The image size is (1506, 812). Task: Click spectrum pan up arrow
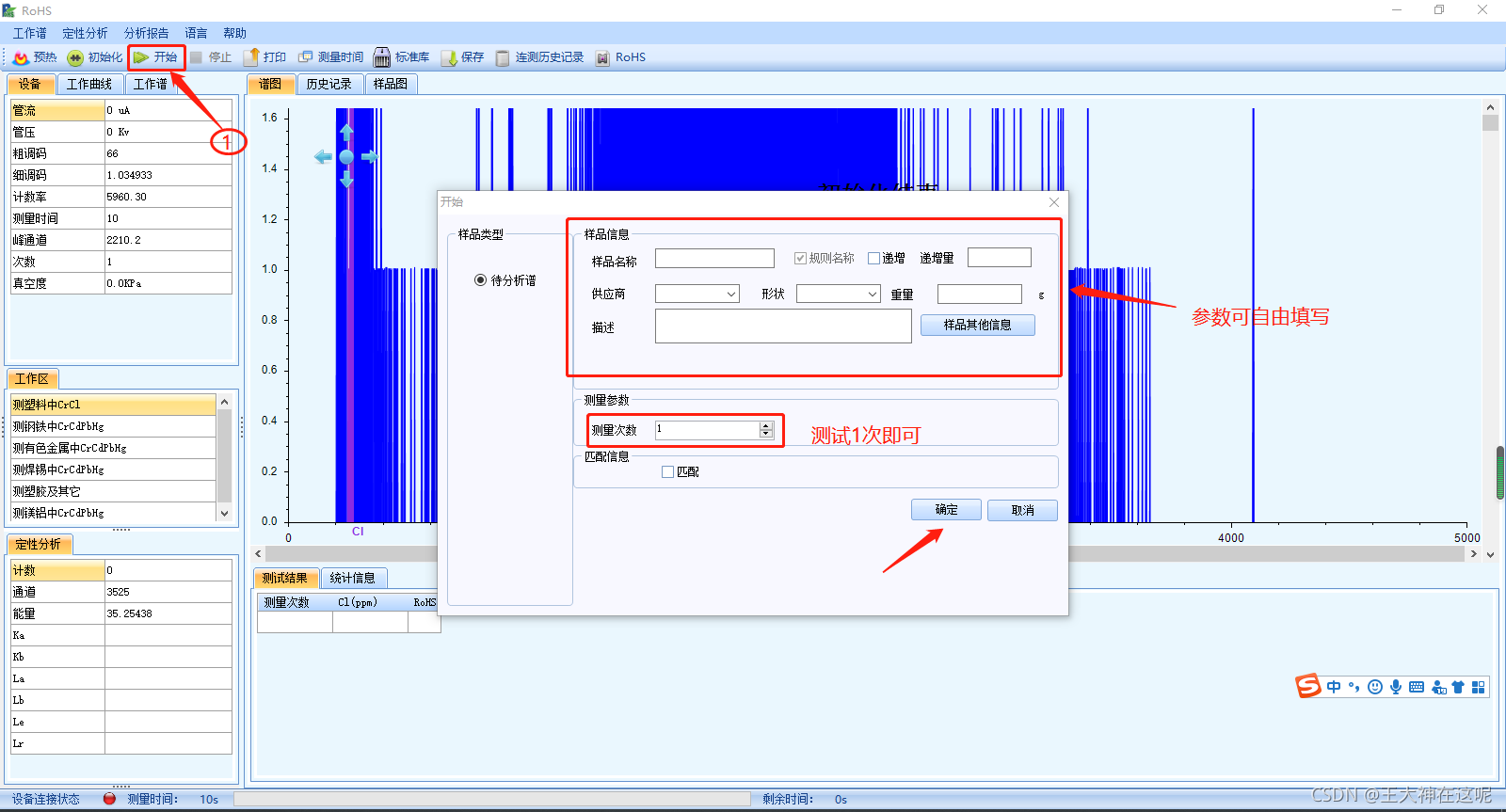[x=346, y=134]
